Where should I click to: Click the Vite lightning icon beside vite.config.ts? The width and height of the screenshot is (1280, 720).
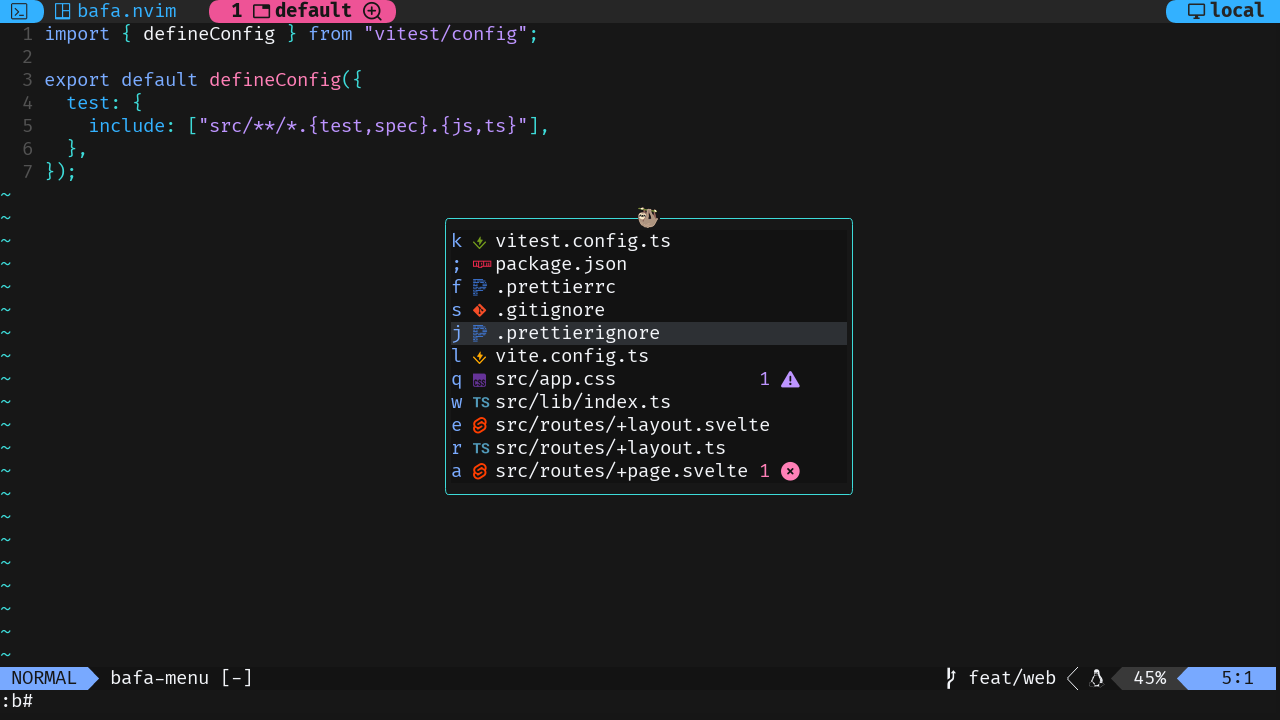[x=479, y=356]
